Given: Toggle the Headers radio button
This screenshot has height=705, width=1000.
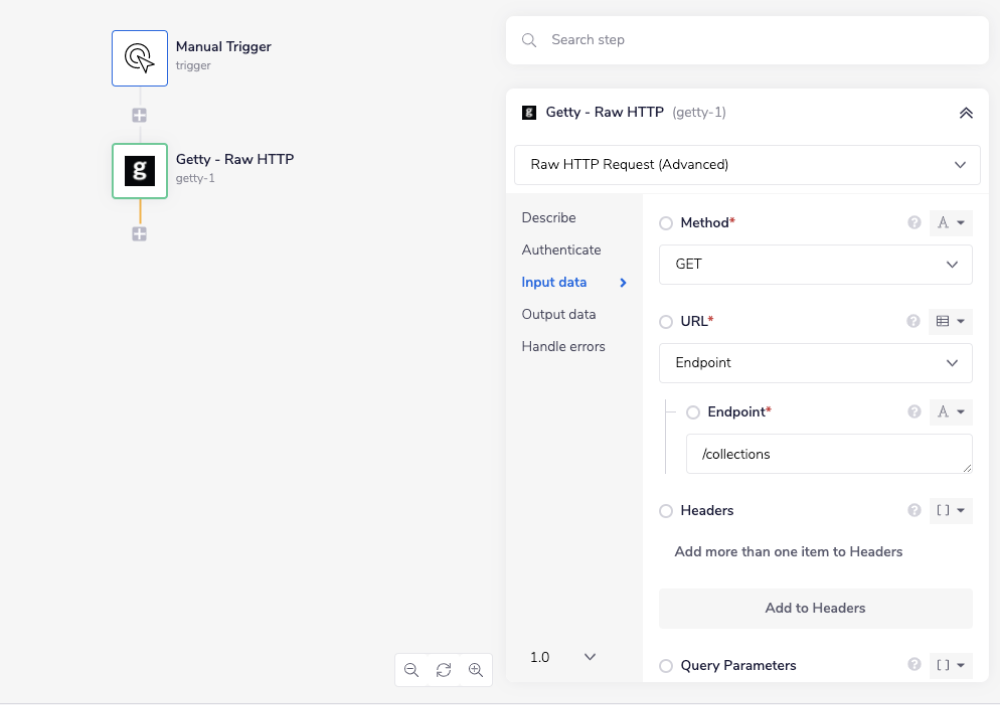Looking at the screenshot, I should pos(666,511).
